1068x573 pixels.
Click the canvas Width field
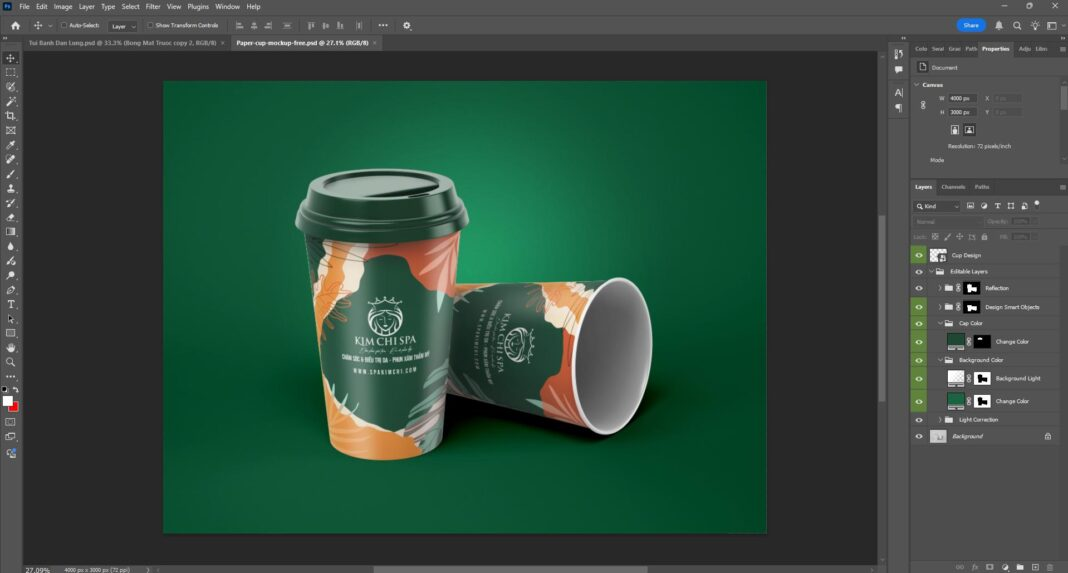pyautogui.click(x=963, y=99)
